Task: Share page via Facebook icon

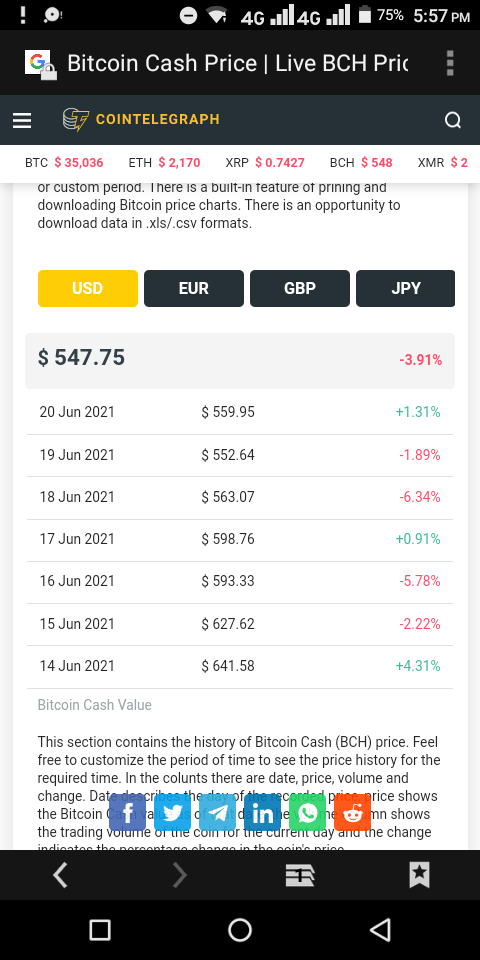Action: pos(127,813)
